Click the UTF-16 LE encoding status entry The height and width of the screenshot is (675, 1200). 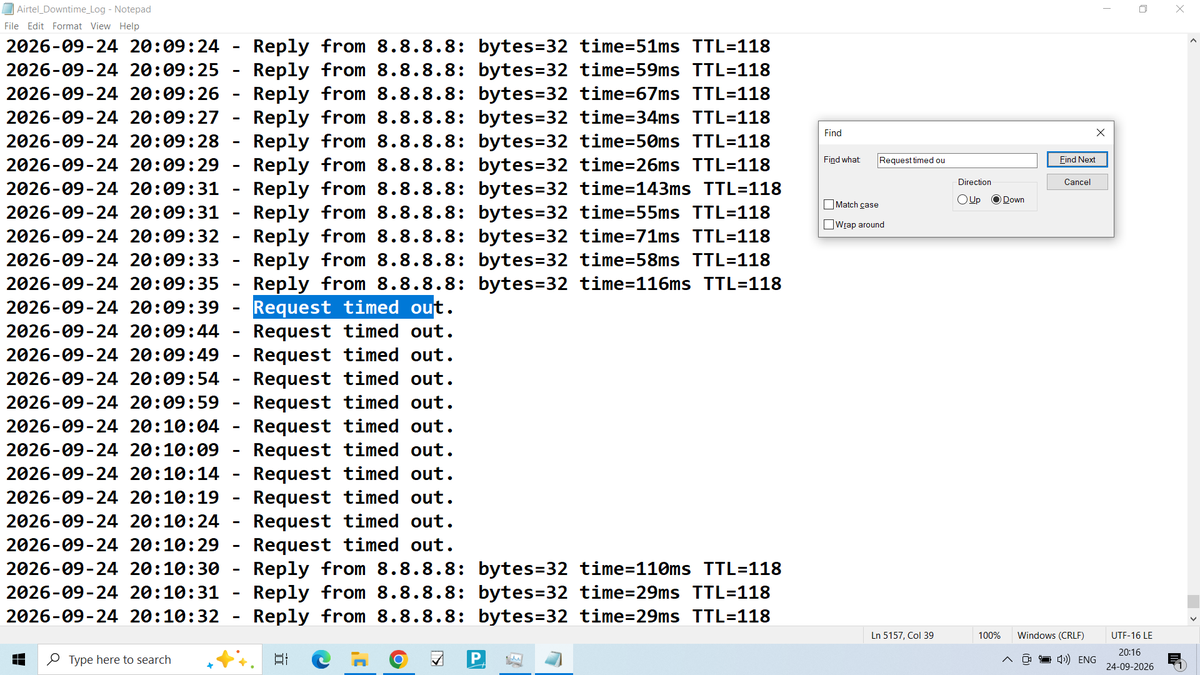point(1131,635)
